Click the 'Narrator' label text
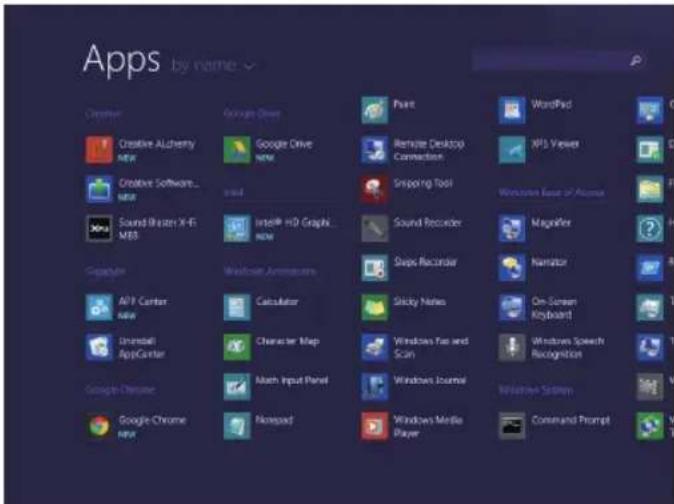This screenshot has height=504, width=674. tap(549, 262)
